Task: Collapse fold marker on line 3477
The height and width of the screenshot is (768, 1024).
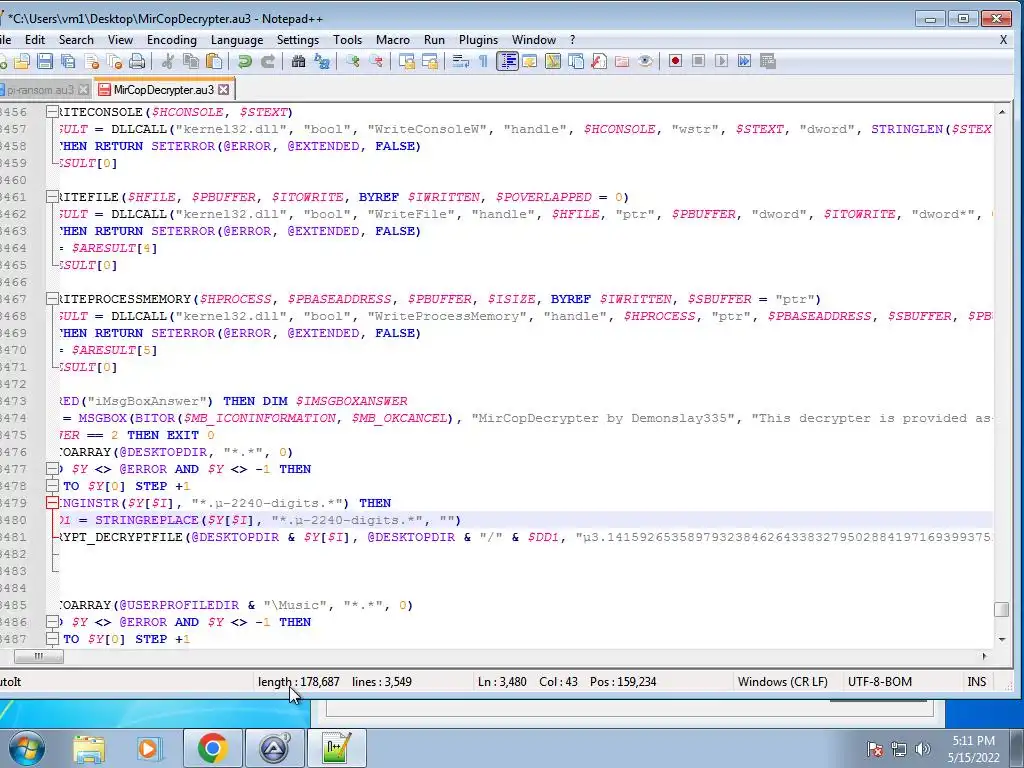Action: coord(52,469)
